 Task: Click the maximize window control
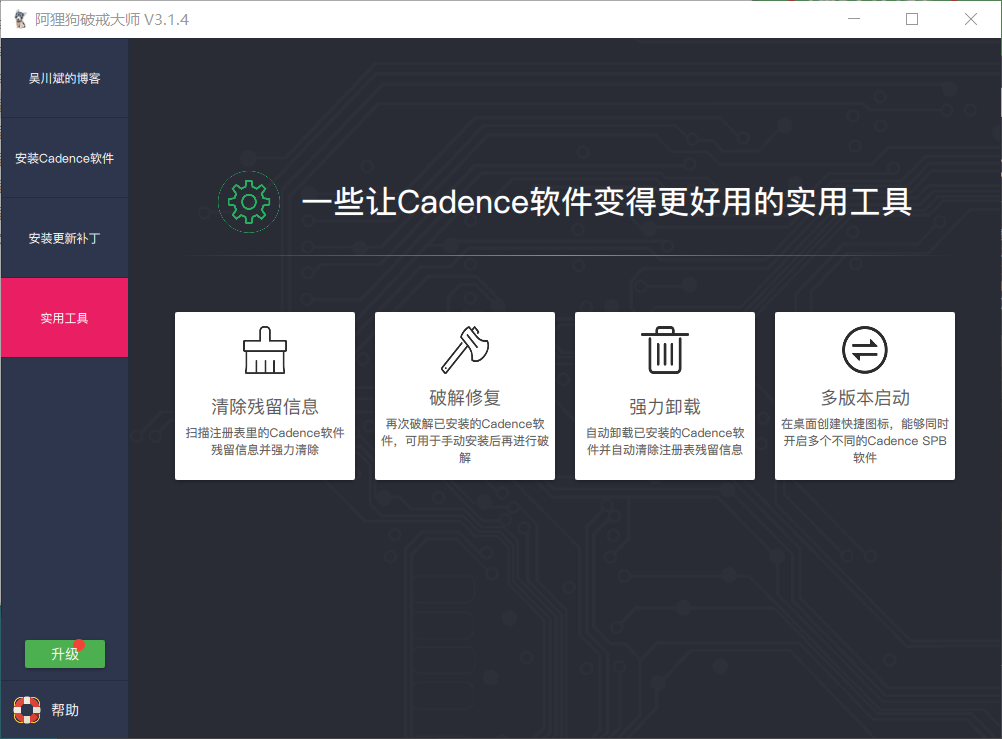pyautogui.click(x=910, y=18)
